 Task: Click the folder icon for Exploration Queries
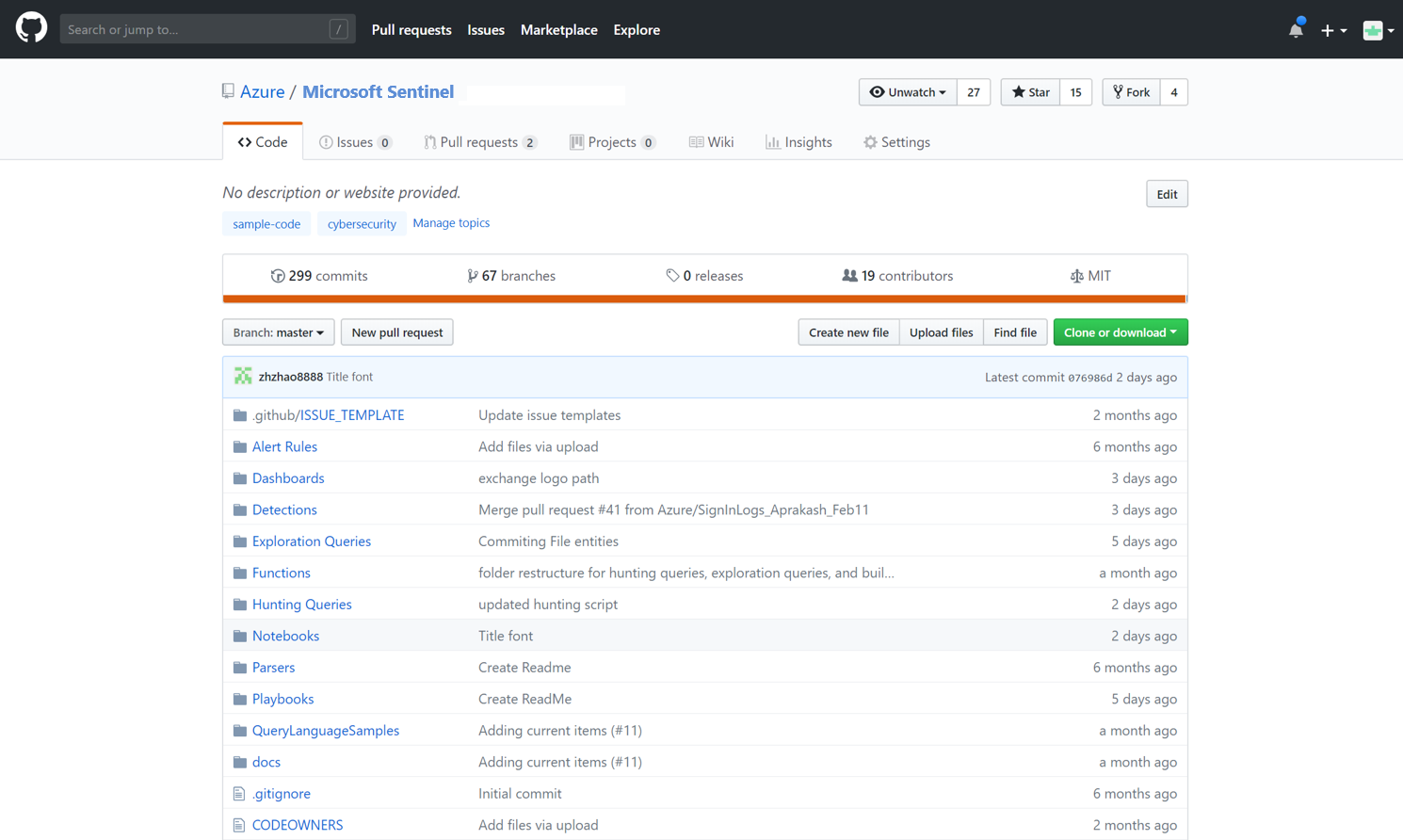point(240,541)
